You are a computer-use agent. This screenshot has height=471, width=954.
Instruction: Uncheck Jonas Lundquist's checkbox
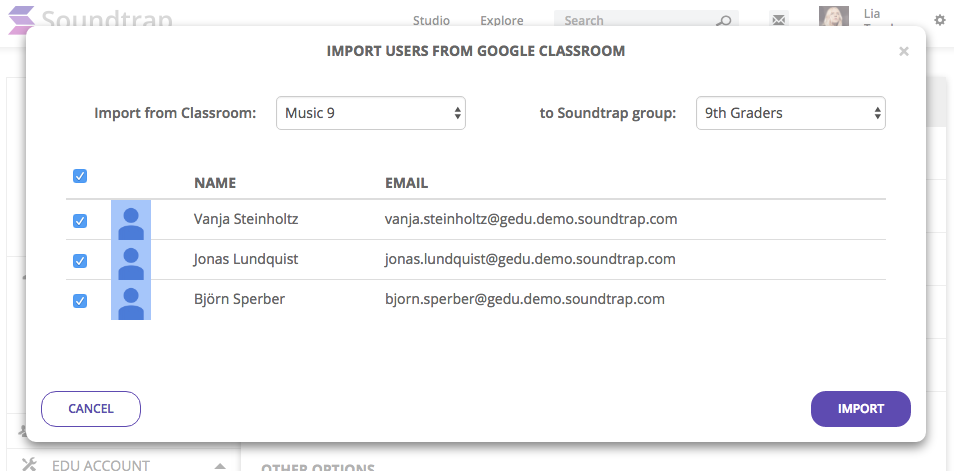coord(80,261)
